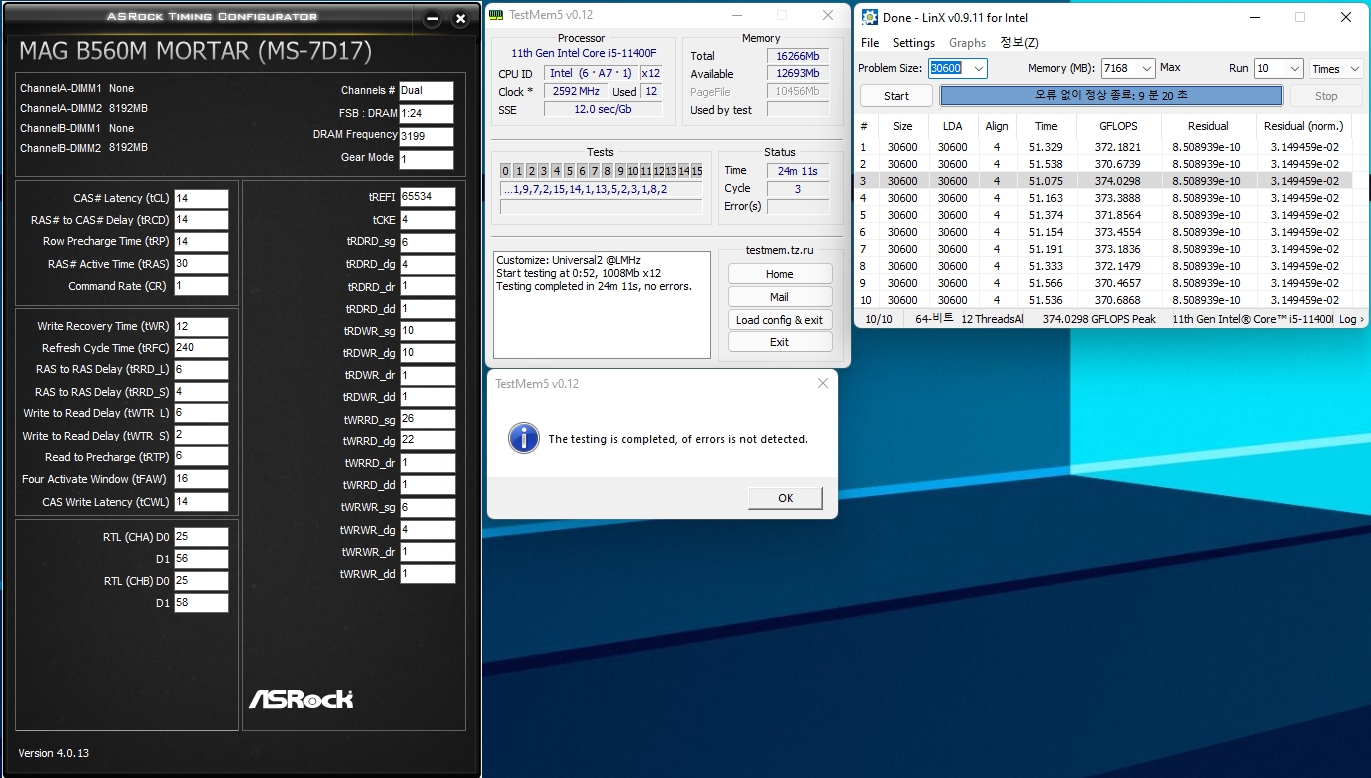Click the Four Activate Window (tFAW) field
Viewport: 1371px width, 778px height.
pos(201,479)
